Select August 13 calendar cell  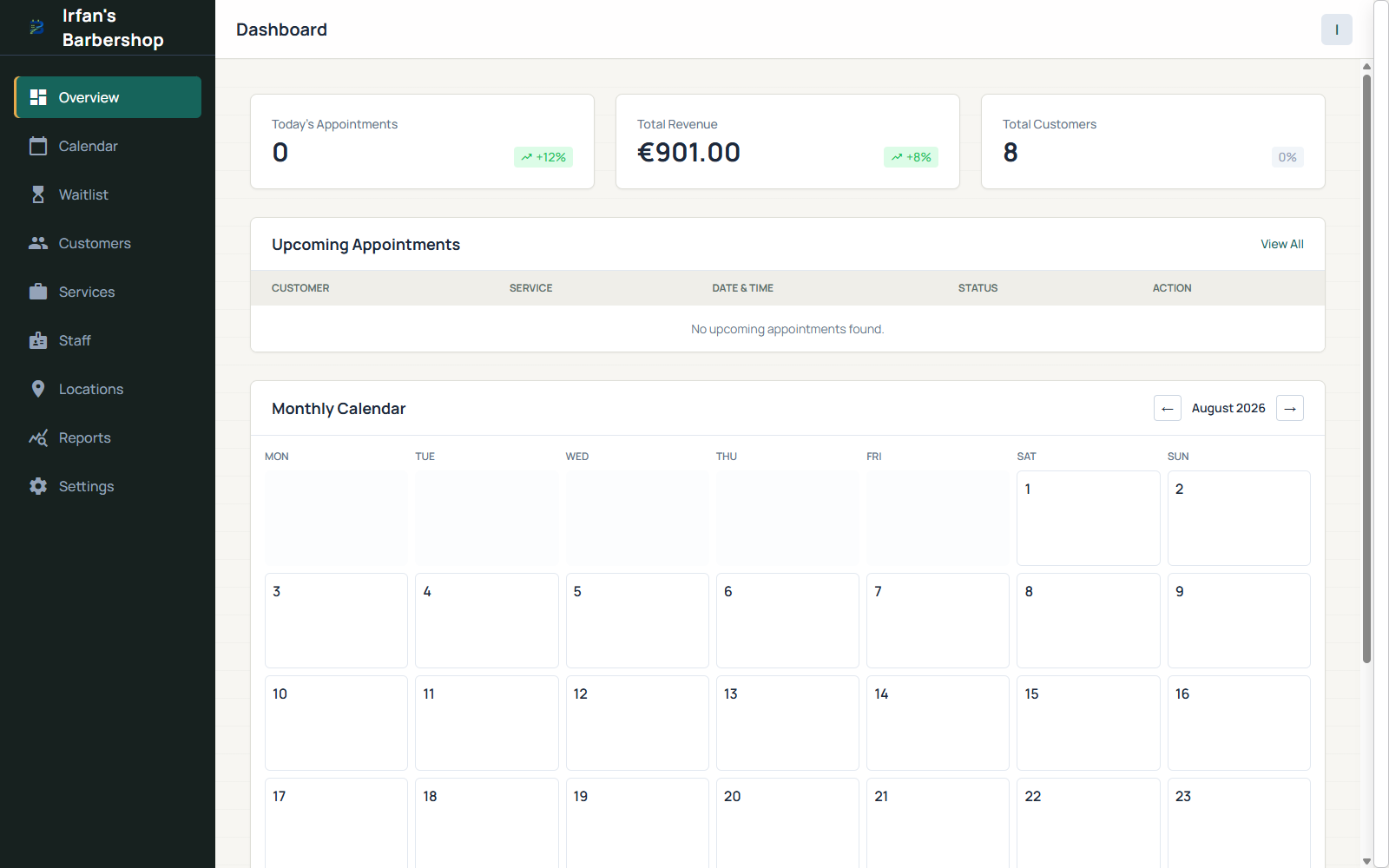[x=787, y=723]
